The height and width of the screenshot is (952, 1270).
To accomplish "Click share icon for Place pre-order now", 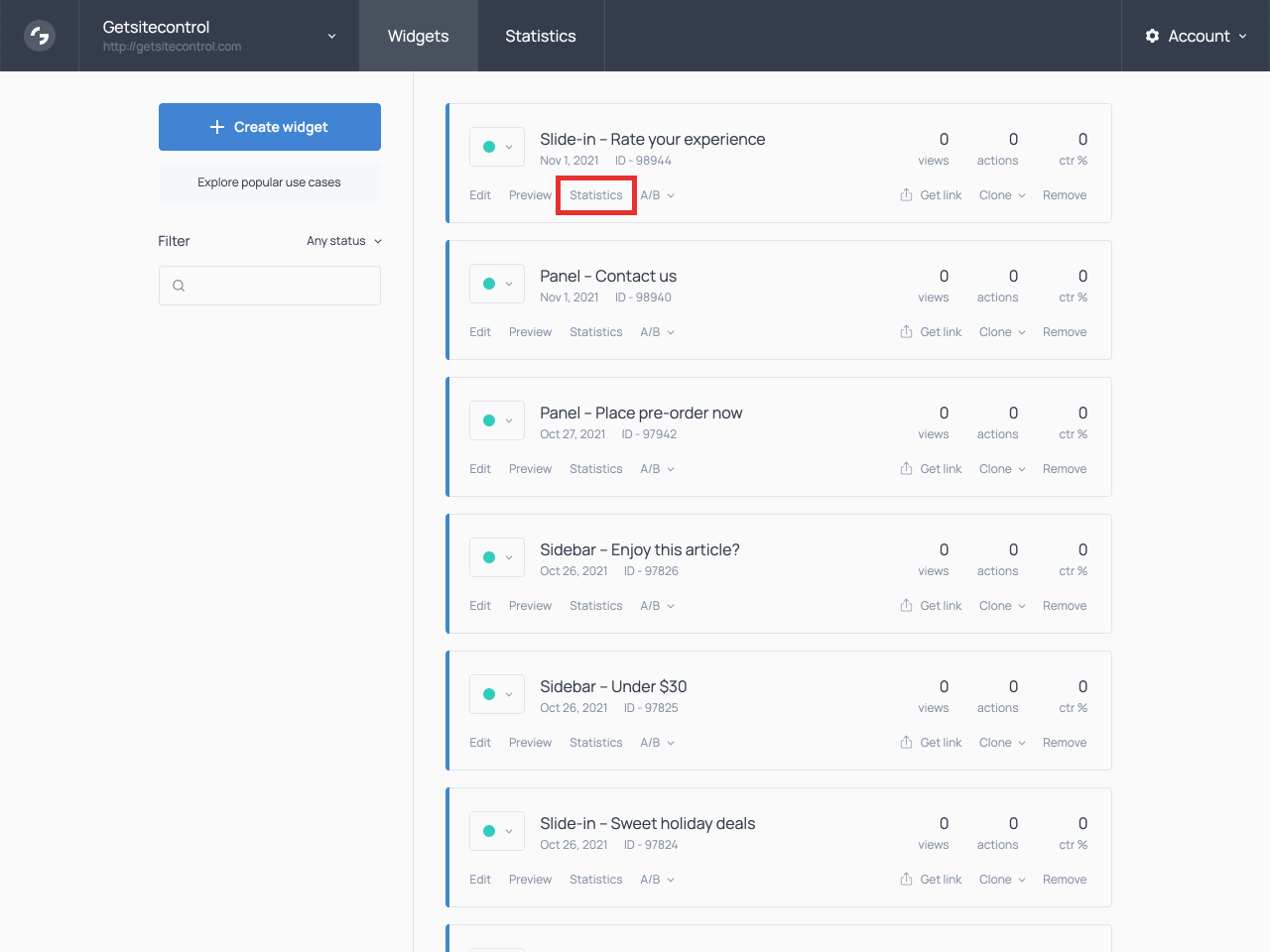I will click(906, 469).
